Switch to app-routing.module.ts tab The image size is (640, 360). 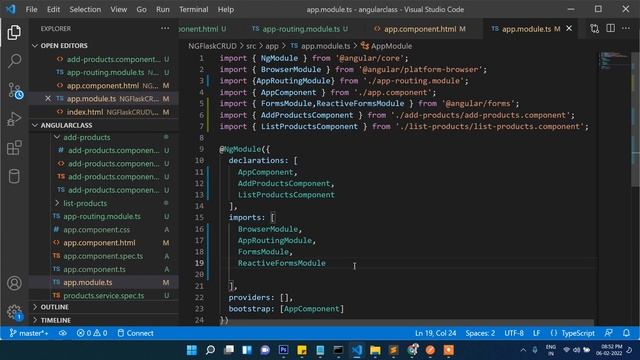click(300, 29)
